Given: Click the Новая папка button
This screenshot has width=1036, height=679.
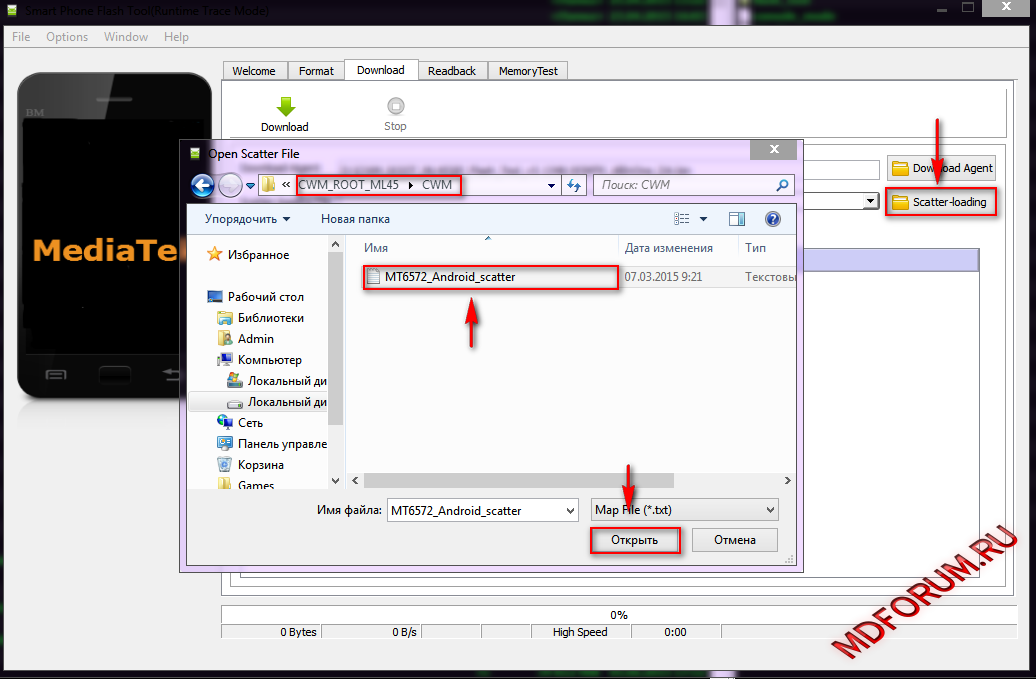Looking at the screenshot, I should coord(355,219).
